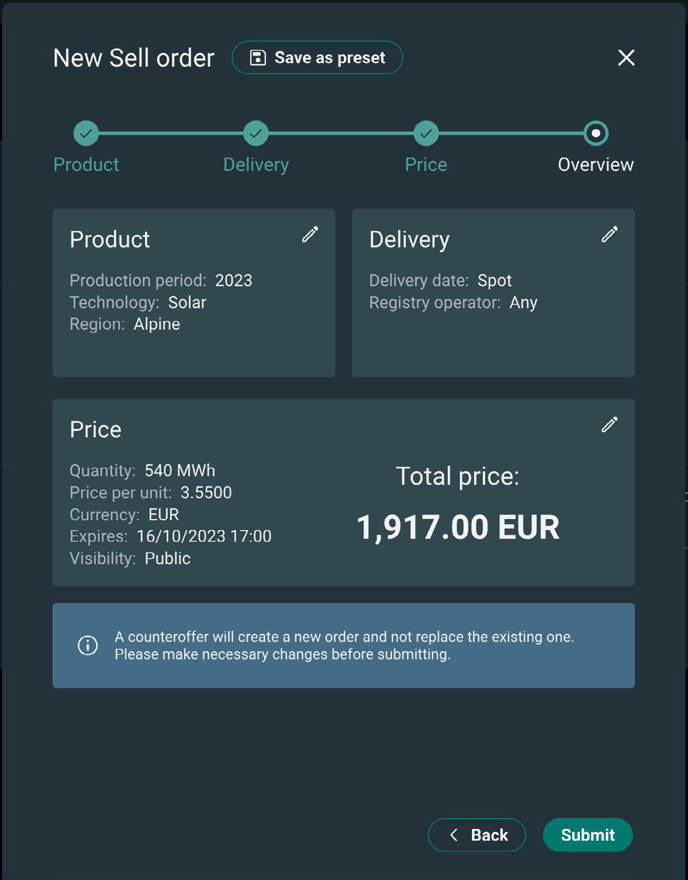Submit the sell order

point(587,835)
